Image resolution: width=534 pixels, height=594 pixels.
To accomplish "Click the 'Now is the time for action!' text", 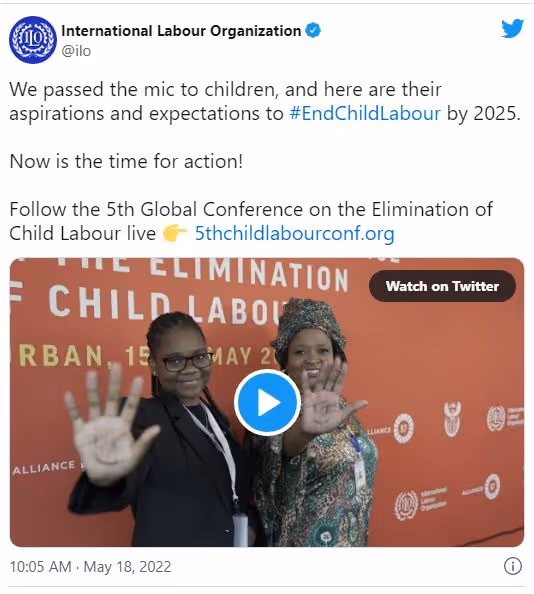I will tap(126, 161).
